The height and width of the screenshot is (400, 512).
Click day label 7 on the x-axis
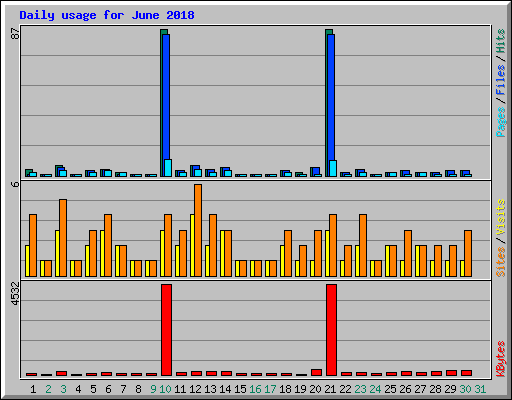coord(123,389)
